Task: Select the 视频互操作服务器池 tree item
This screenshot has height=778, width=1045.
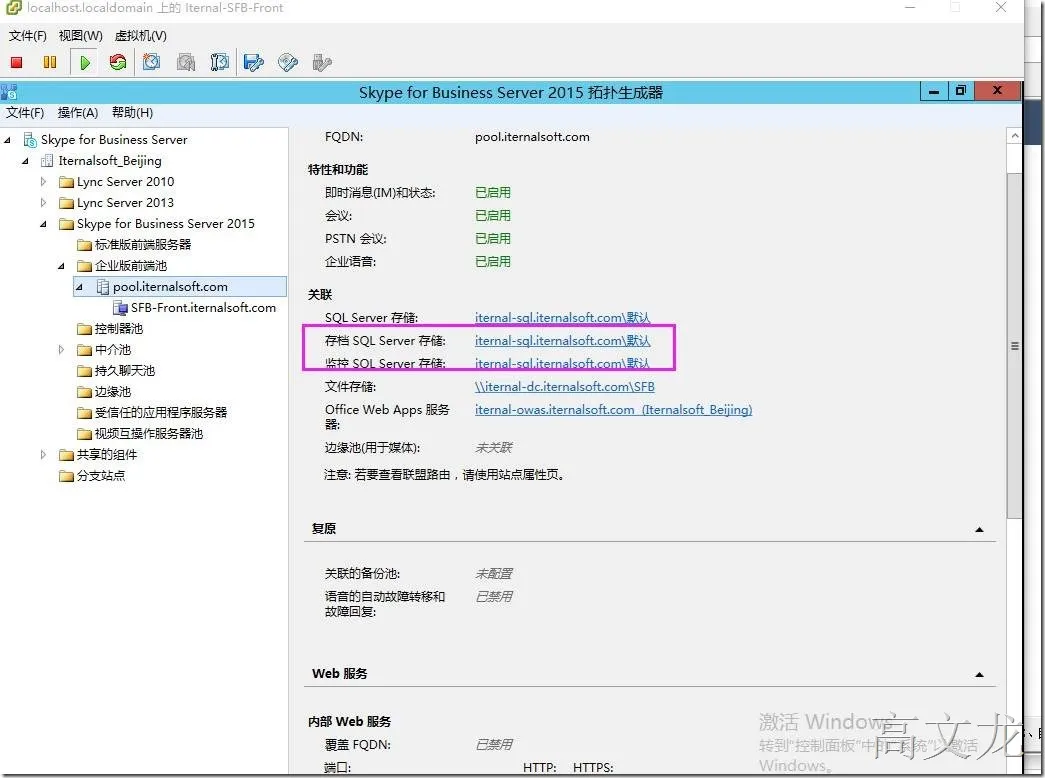Action: (149, 433)
